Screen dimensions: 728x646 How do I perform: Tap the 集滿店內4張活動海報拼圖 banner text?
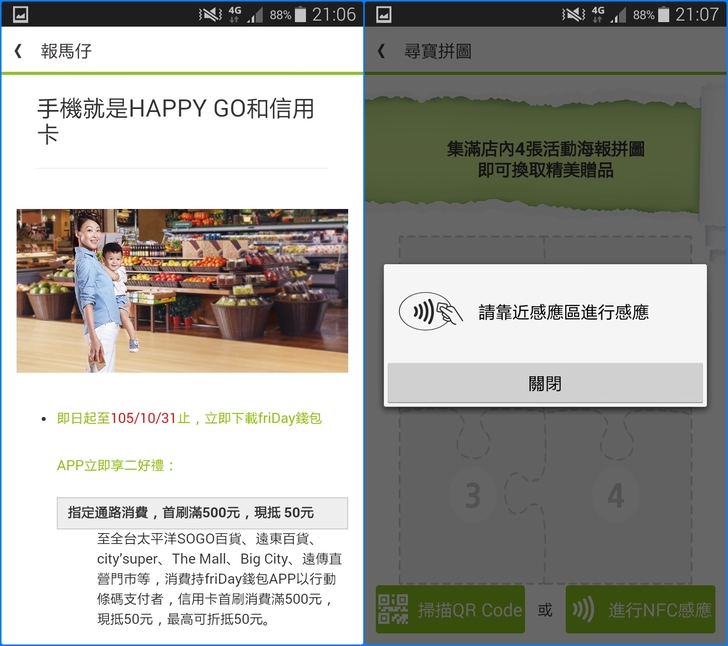(x=546, y=159)
